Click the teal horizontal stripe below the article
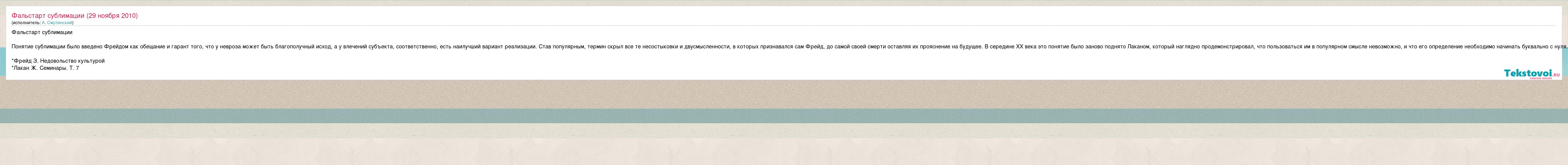 tap(784, 116)
